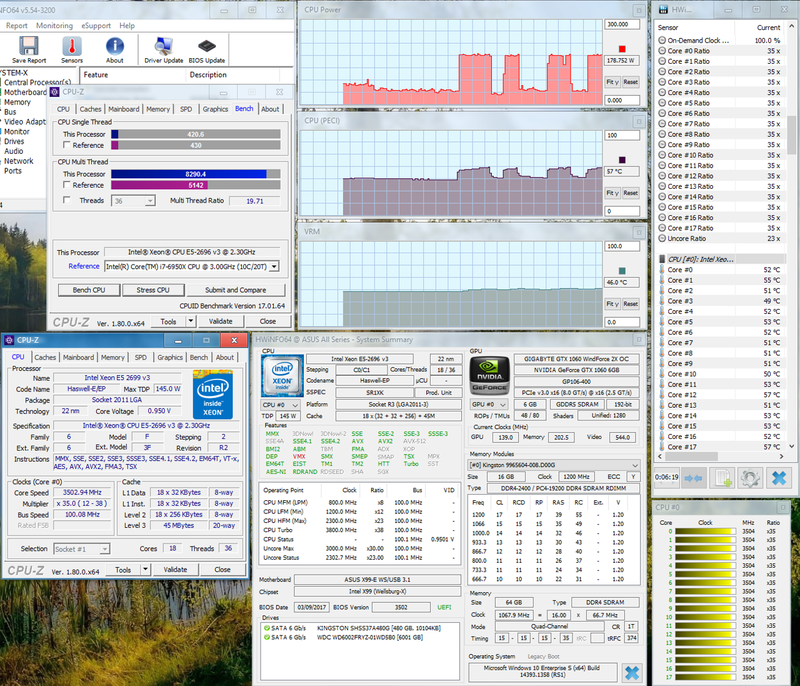
Task: Click the CPU-Z title icon of the active window
Action: (9, 340)
